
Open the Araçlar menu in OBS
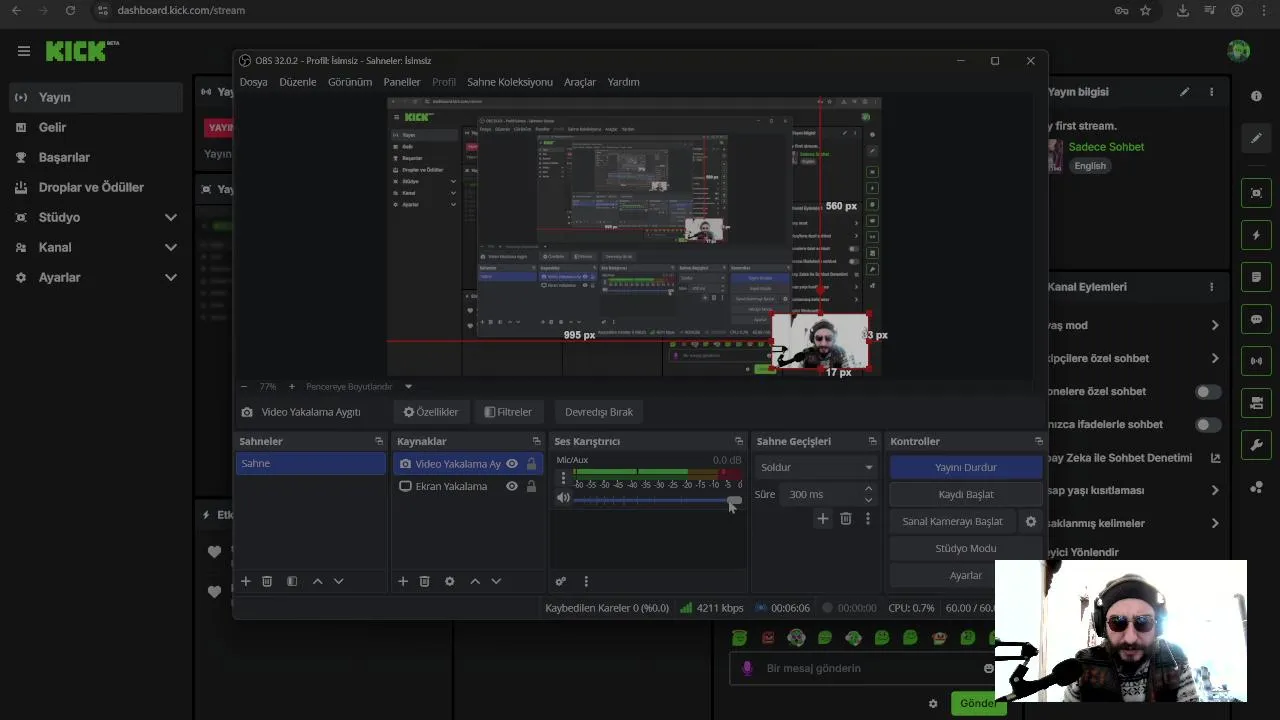[x=580, y=82]
